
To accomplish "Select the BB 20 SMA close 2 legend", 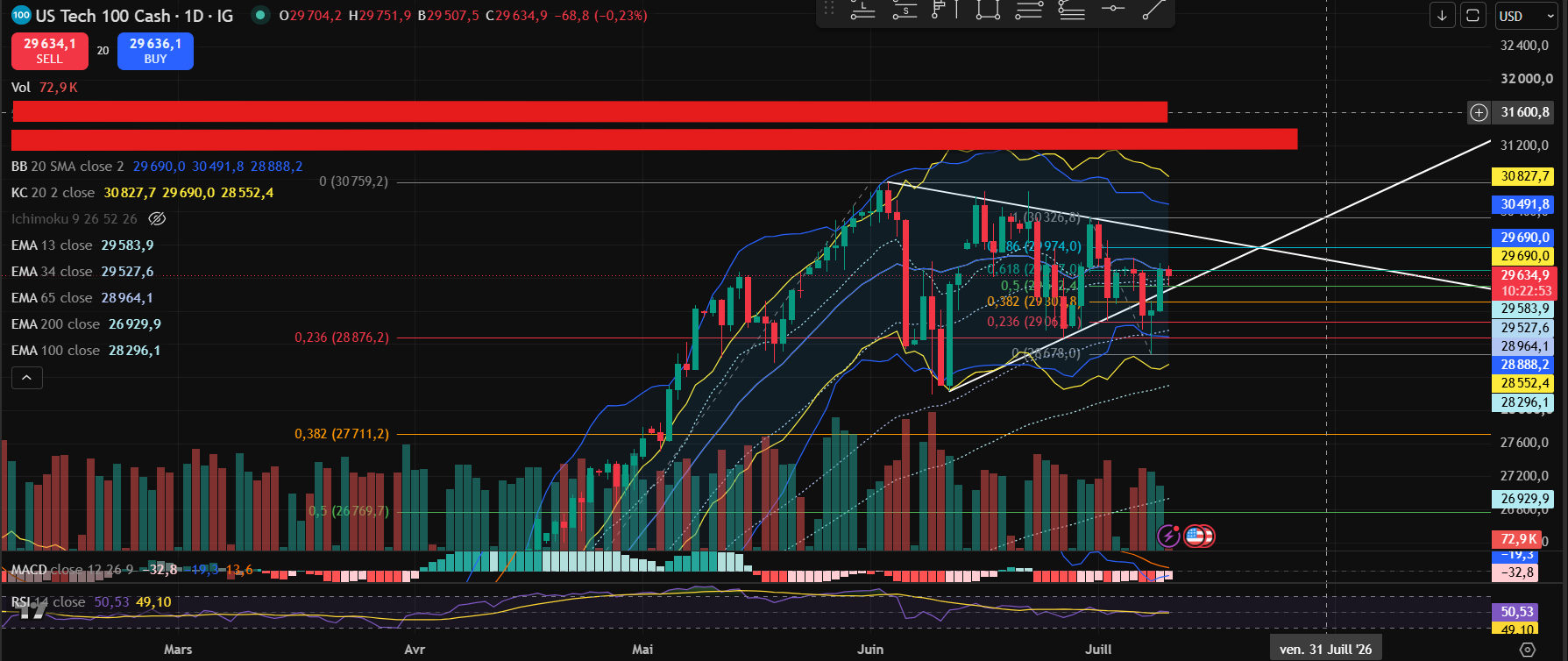I will tap(67, 167).
